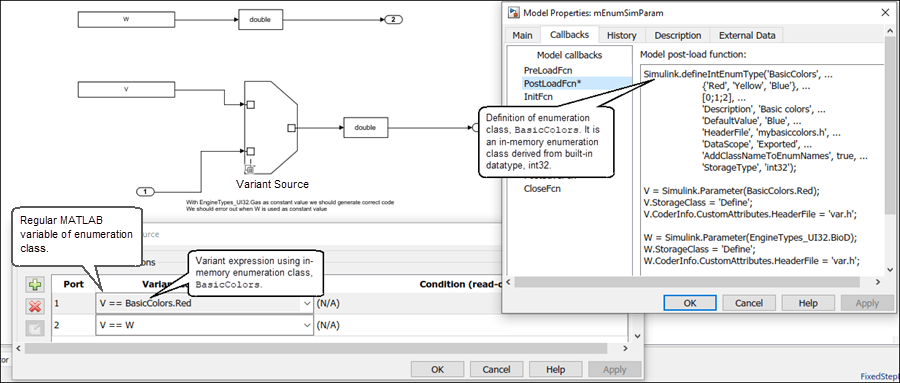The width and height of the screenshot is (900, 383).
Task: Open dropdown for V == BasicColors.Red condition
Action: point(306,304)
